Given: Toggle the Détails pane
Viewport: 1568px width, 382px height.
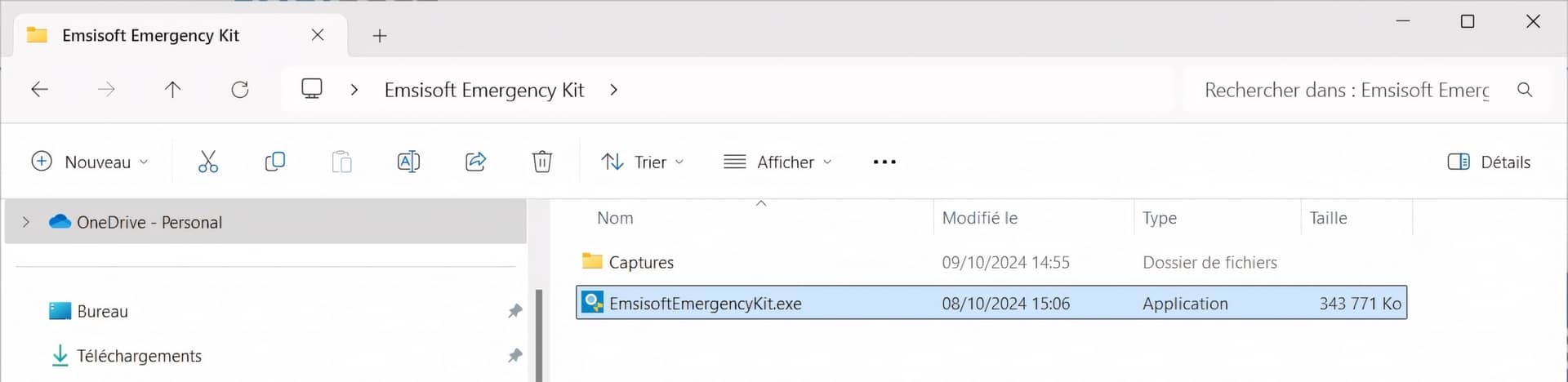Looking at the screenshot, I should click(1489, 162).
